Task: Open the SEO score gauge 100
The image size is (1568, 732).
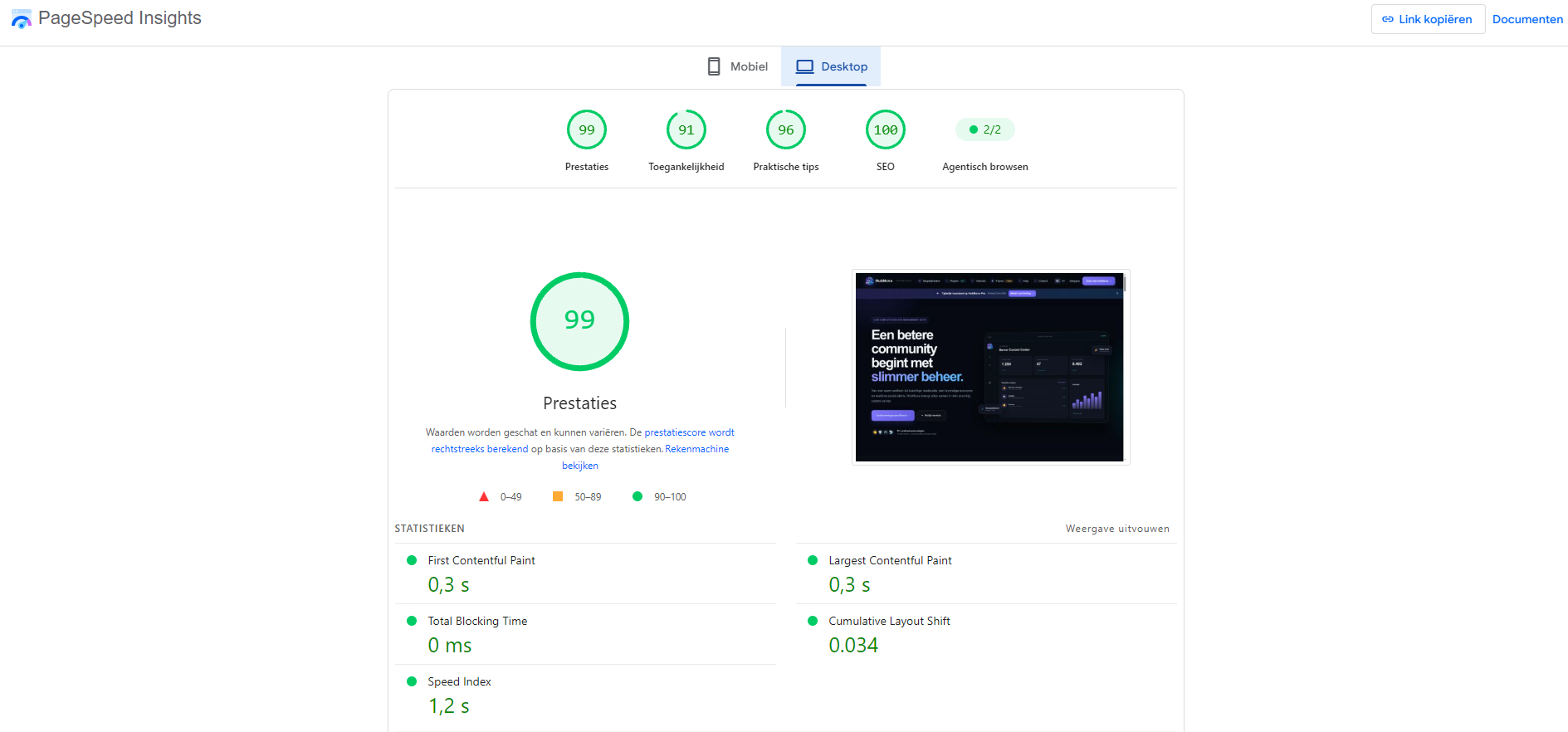Action: pos(886,130)
